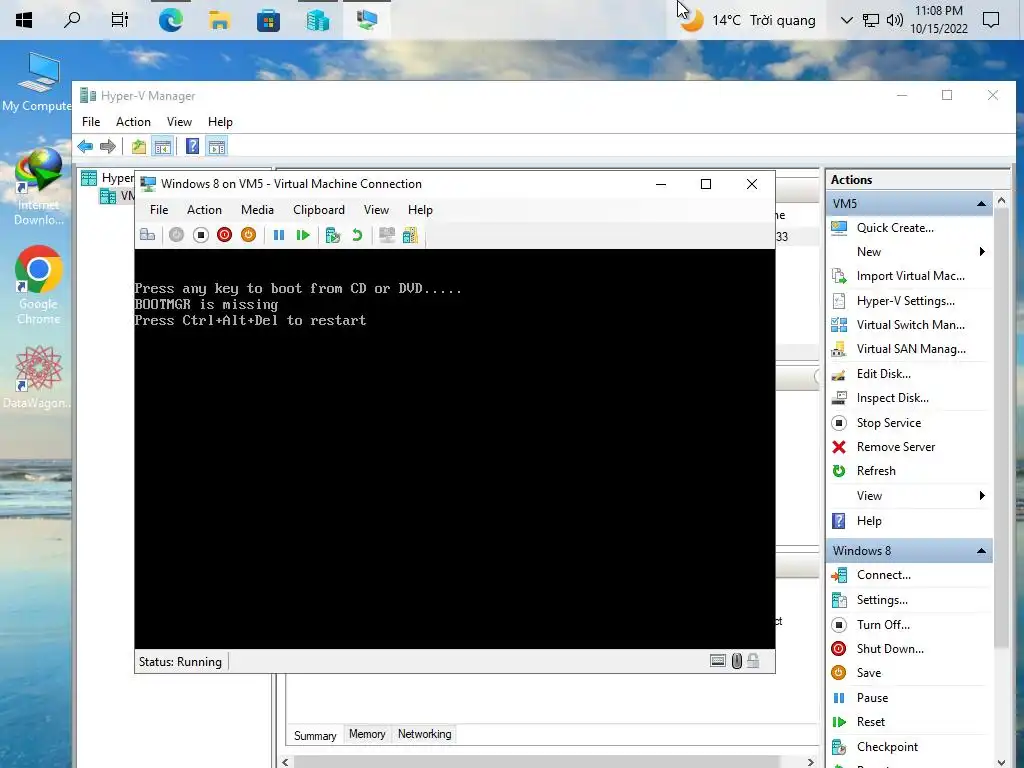The width and height of the screenshot is (1024, 768).
Task: Toggle Action pane show/hide toolbar icon
Action: [217, 146]
